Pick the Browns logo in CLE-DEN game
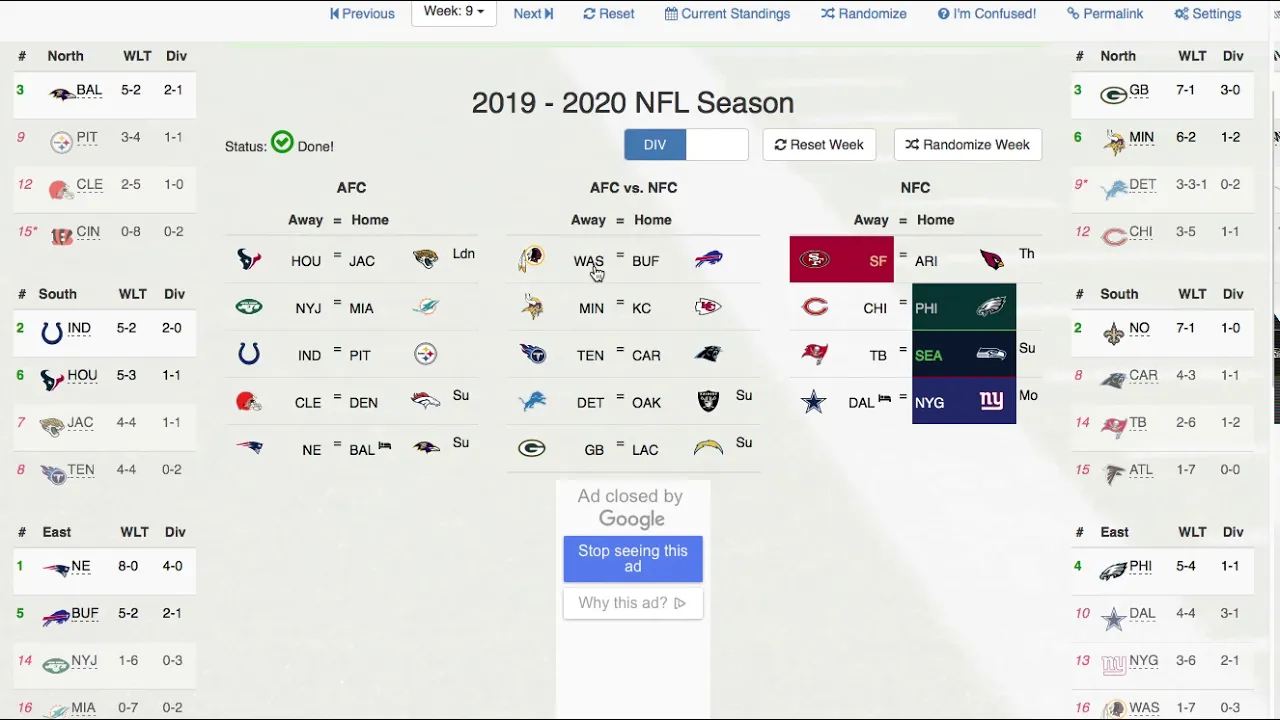Viewport: 1280px width, 720px height. click(x=248, y=401)
